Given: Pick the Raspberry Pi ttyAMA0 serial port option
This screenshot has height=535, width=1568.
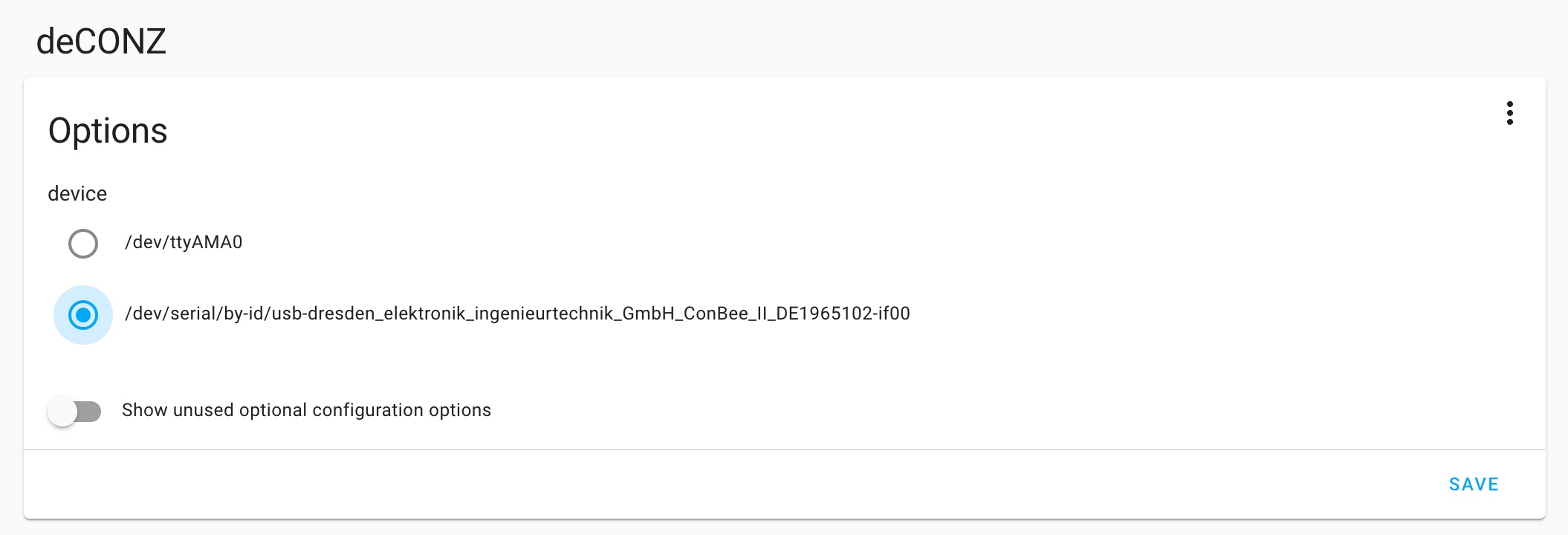Looking at the screenshot, I should point(83,243).
